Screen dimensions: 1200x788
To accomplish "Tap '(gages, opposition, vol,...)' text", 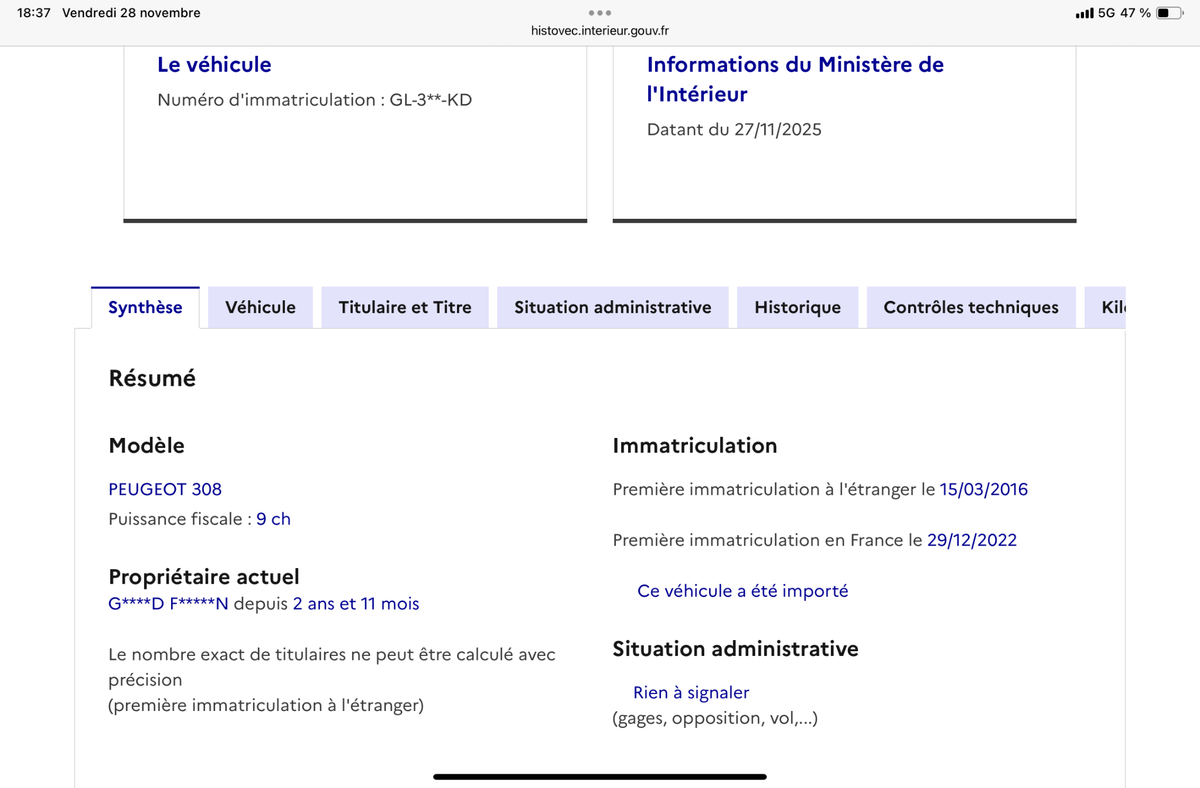I will pyautogui.click(x=715, y=718).
